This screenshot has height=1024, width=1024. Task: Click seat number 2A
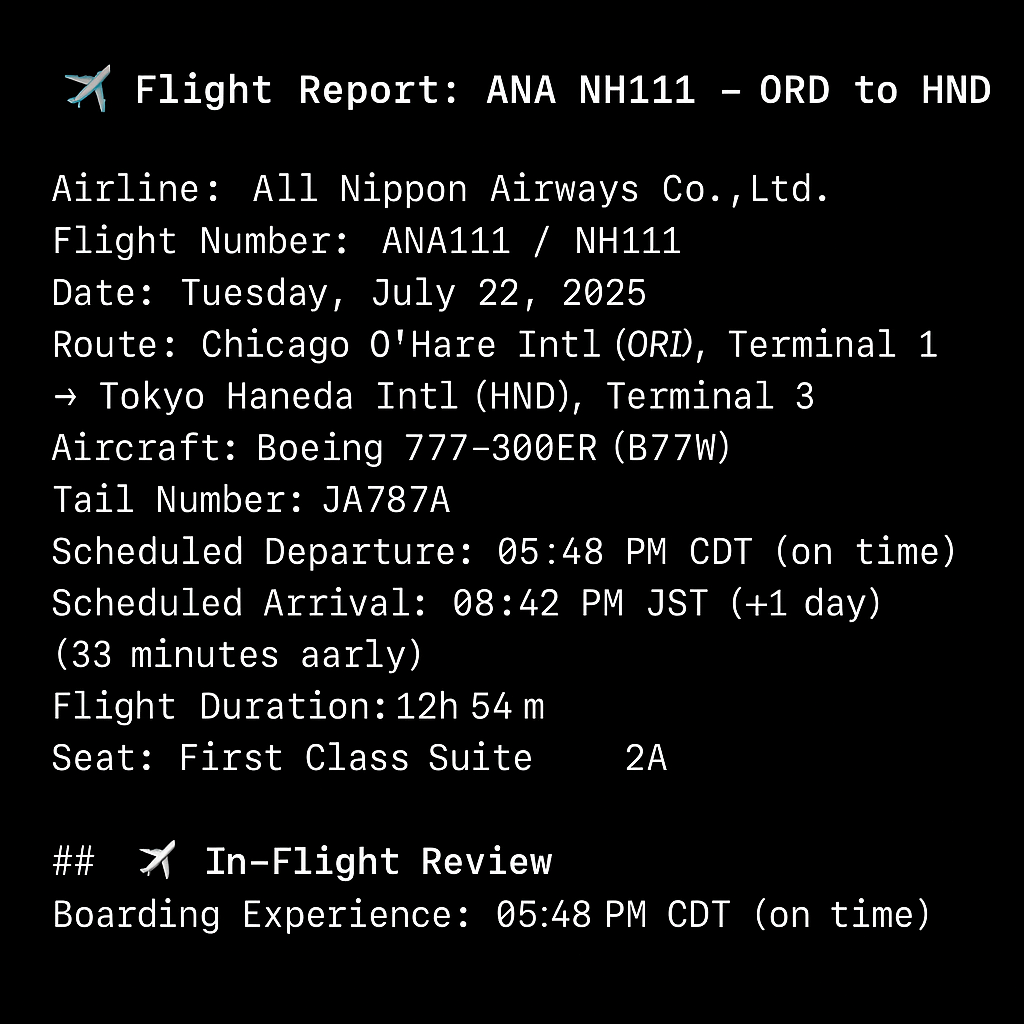[646, 758]
